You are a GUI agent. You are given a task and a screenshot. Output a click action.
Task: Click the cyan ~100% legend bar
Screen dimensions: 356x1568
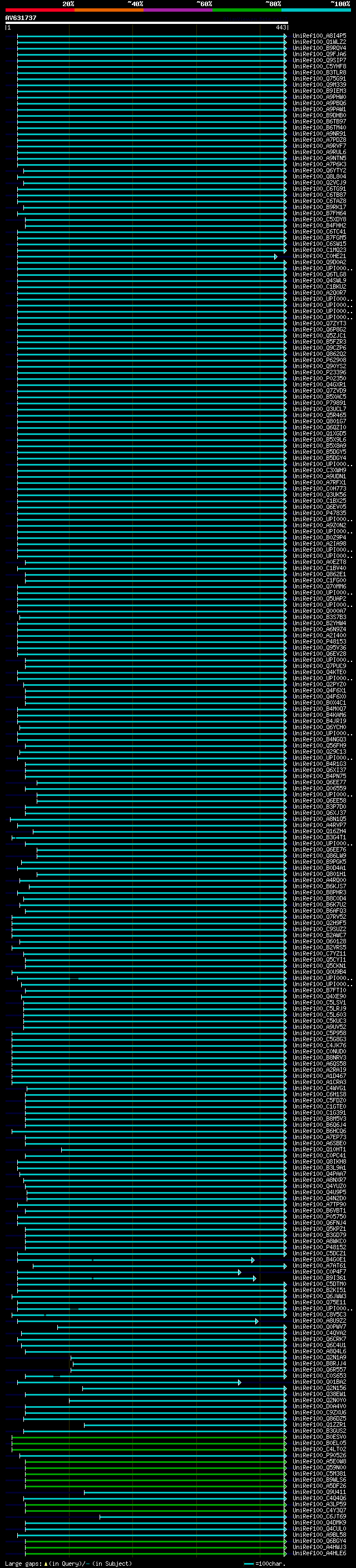tap(317, 10)
